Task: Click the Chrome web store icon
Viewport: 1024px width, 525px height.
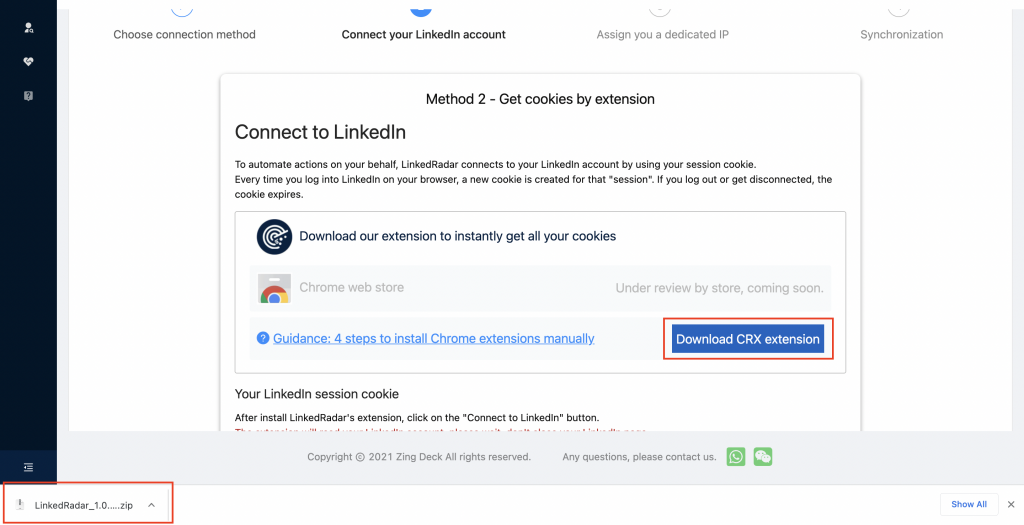Action: (x=274, y=289)
